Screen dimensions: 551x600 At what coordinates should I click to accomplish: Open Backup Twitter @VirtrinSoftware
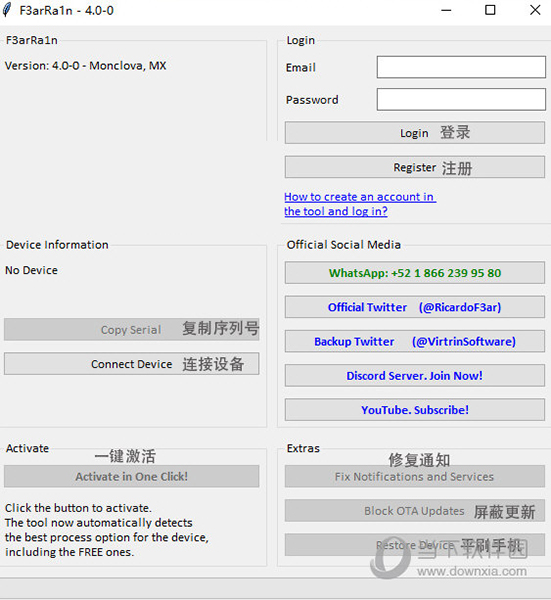coord(415,341)
